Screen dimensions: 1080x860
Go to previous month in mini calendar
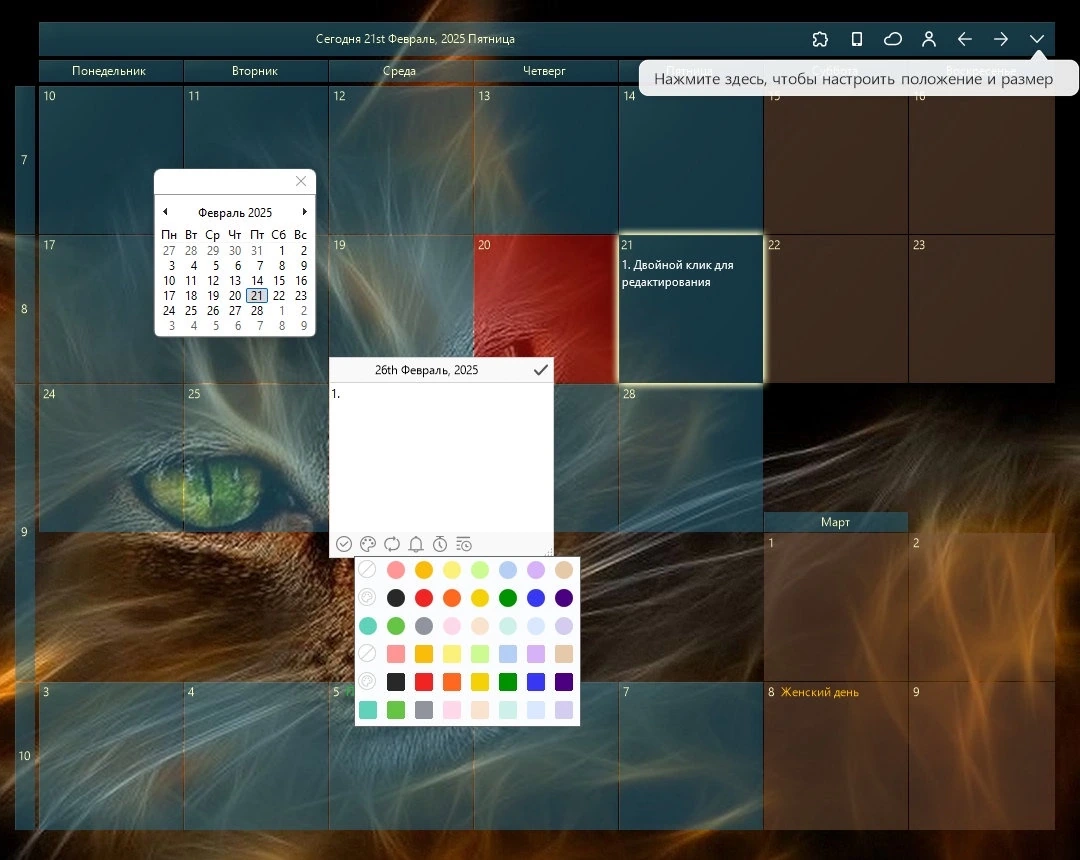pos(165,211)
